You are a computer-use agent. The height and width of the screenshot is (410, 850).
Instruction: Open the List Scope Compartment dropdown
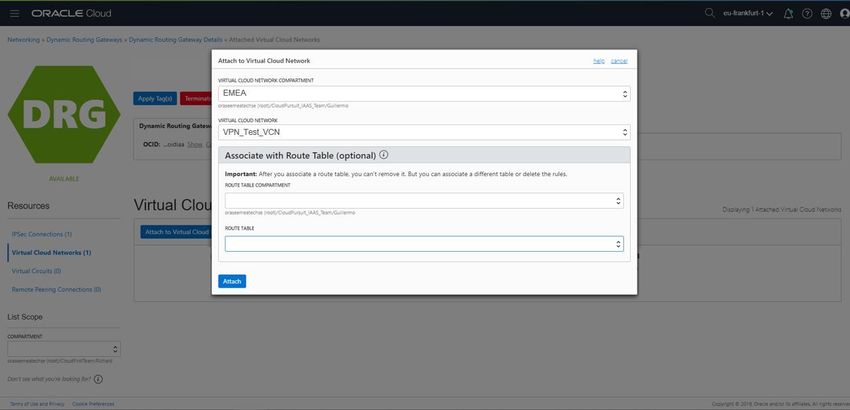click(64, 349)
